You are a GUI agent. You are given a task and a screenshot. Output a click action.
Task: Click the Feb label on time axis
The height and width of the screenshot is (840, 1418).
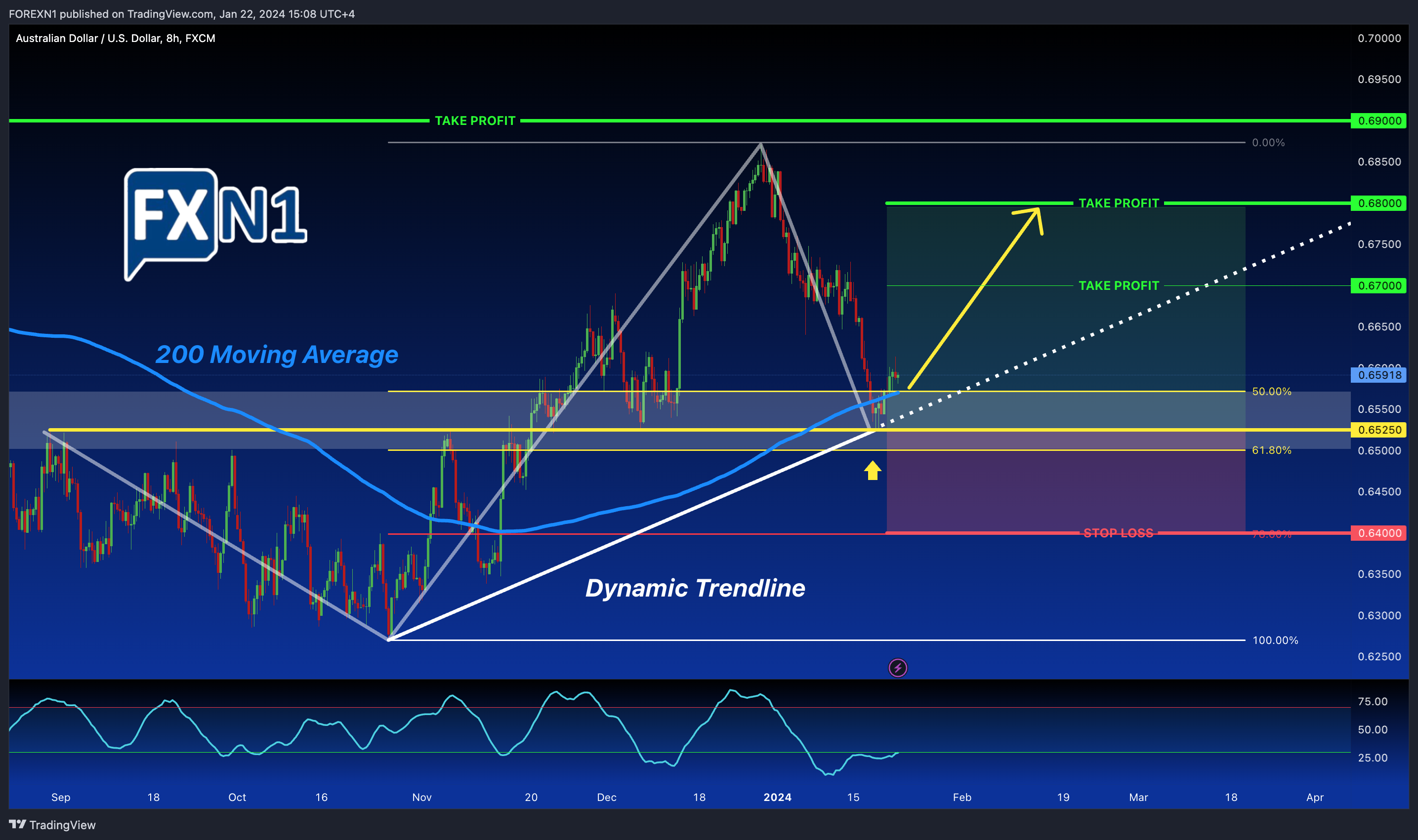[962, 798]
